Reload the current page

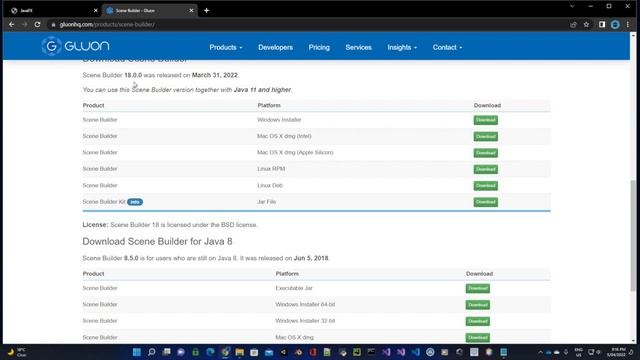click(37, 24)
